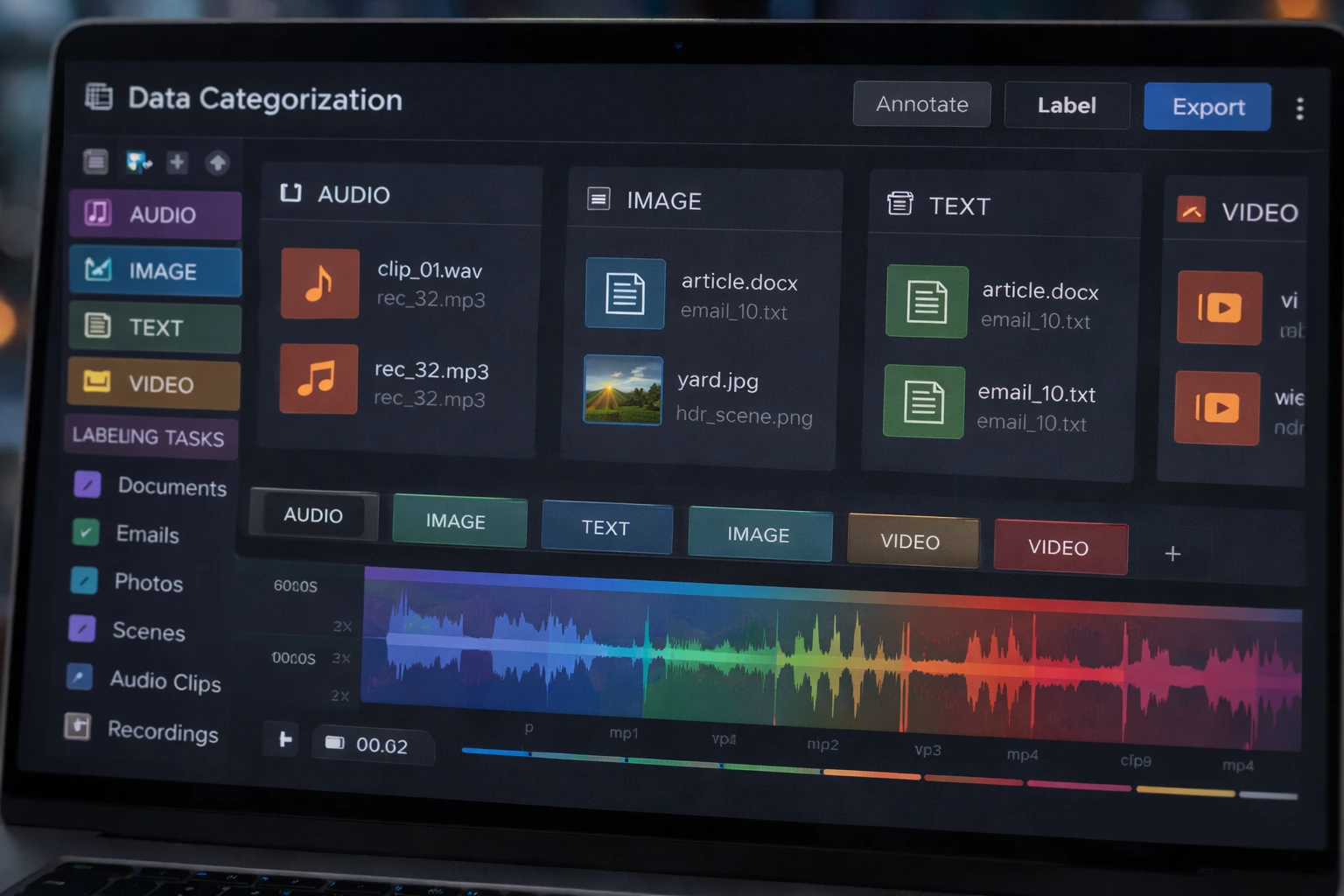Select the VIDEO category in the sidebar
This screenshot has width=1344, height=896.
tap(153, 384)
